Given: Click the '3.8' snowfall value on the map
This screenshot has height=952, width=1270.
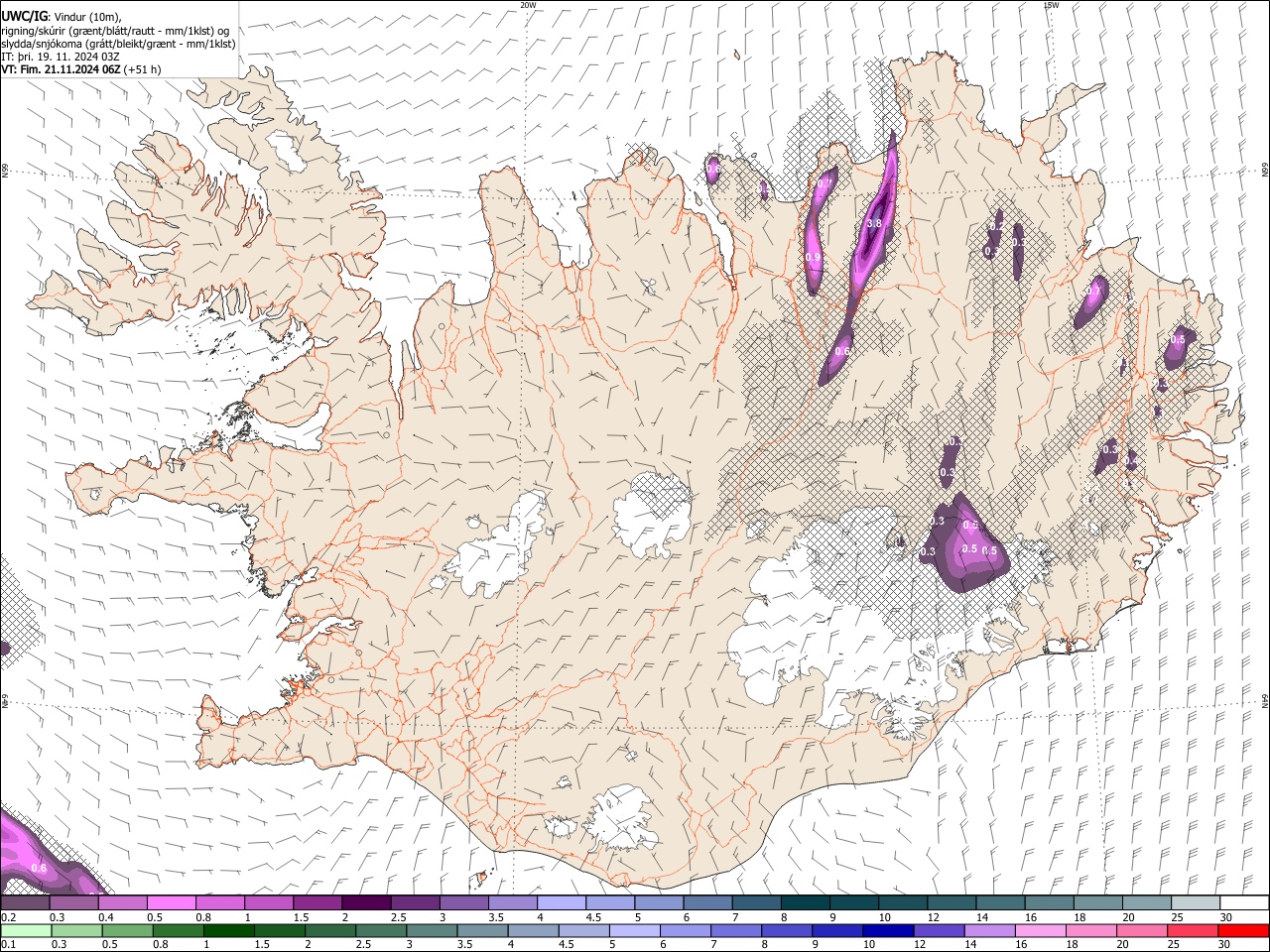Looking at the screenshot, I should (x=874, y=224).
